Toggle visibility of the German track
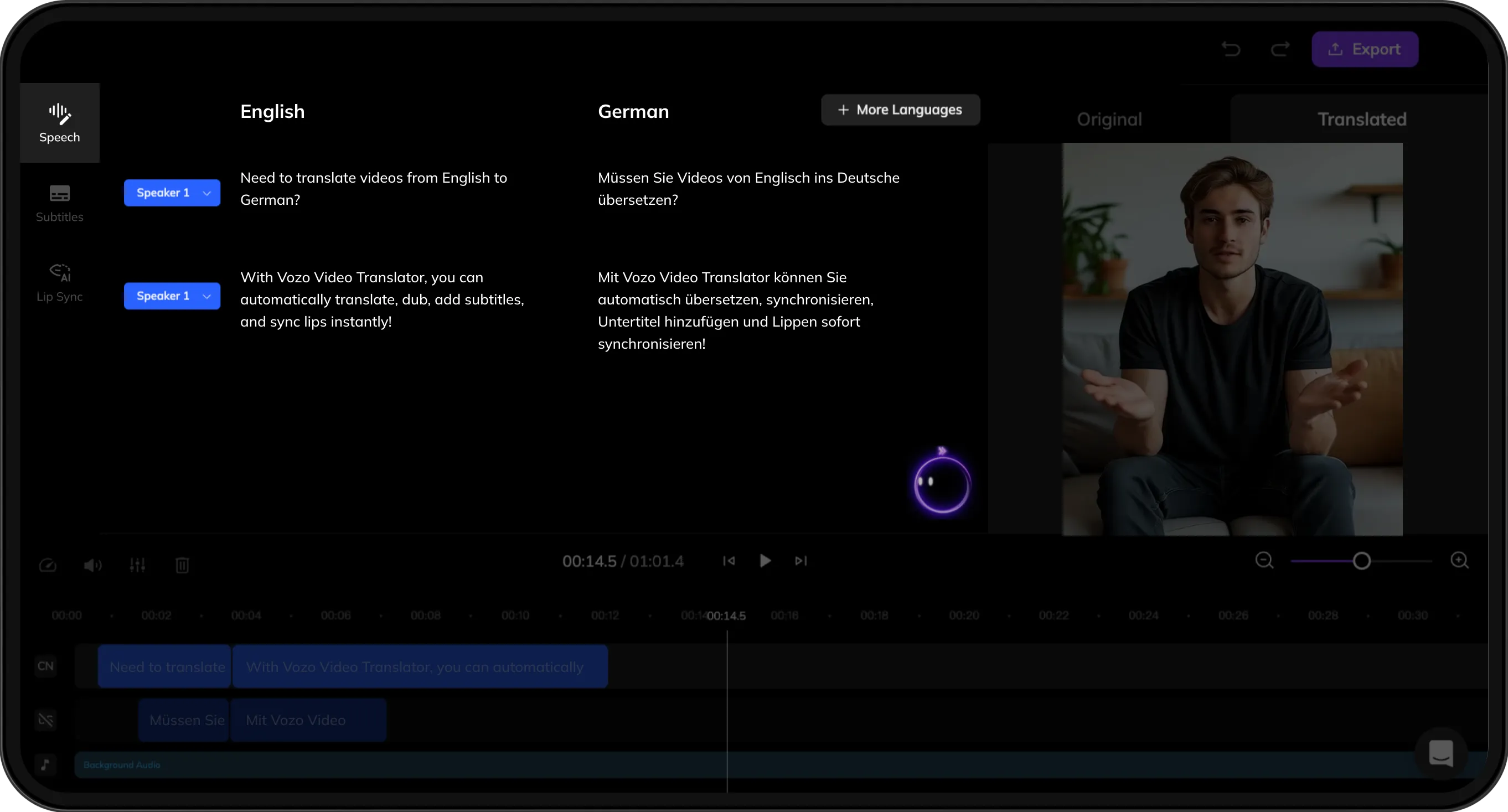This screenshot has width=1508, height=812. coord(45,720)
